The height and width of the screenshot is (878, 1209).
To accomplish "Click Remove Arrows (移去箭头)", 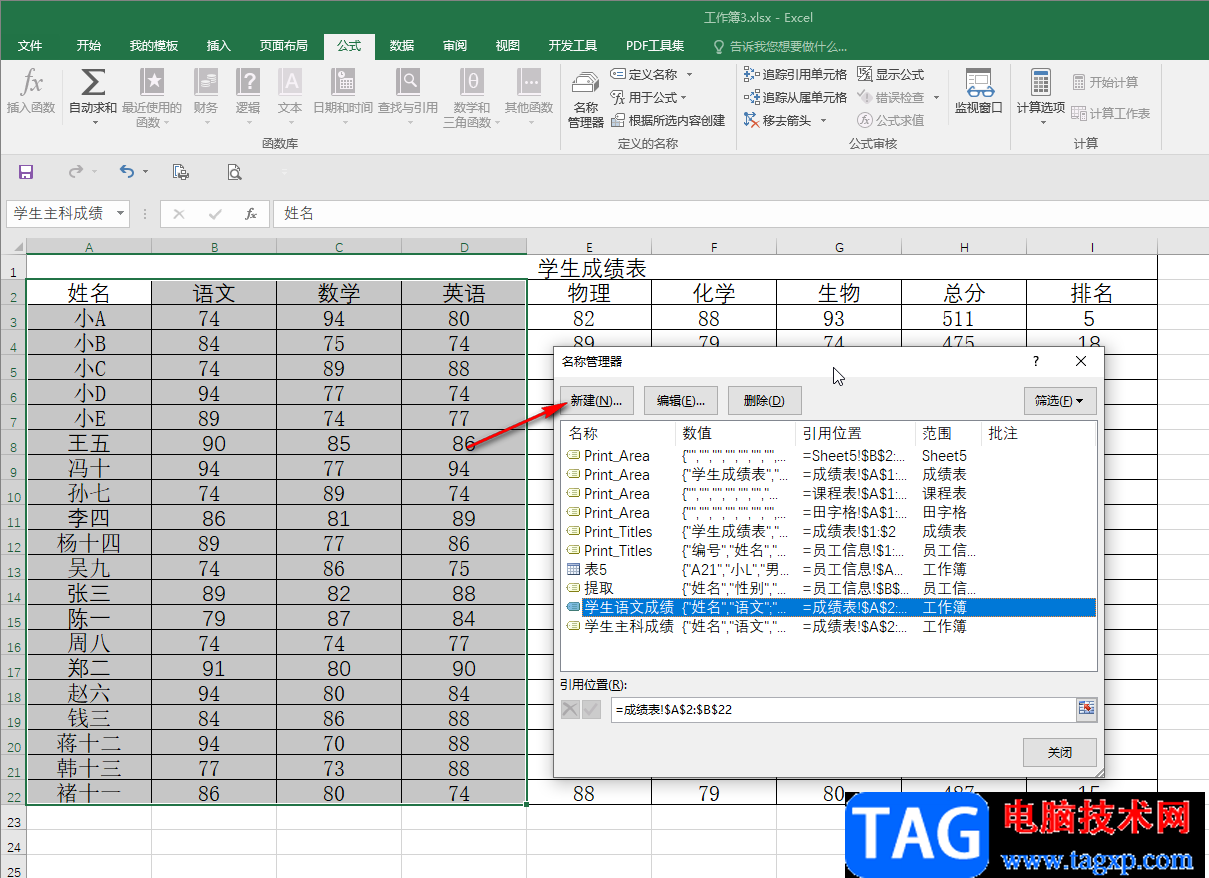I will pos(779,120).
